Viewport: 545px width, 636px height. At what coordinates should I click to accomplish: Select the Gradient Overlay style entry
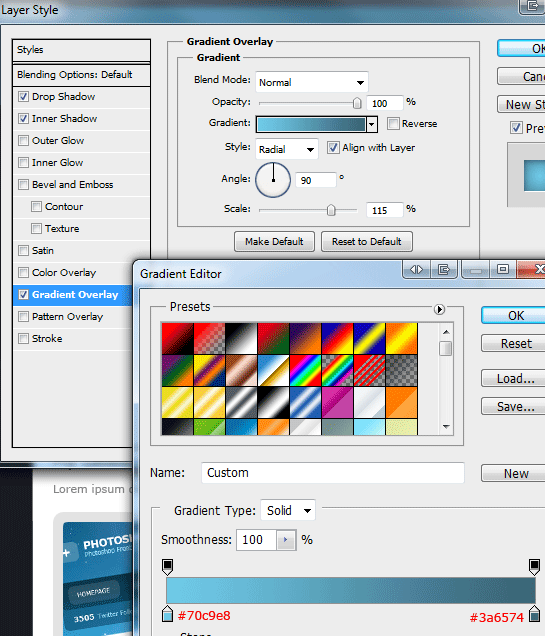pyautogui.click(x=73, y=294)
